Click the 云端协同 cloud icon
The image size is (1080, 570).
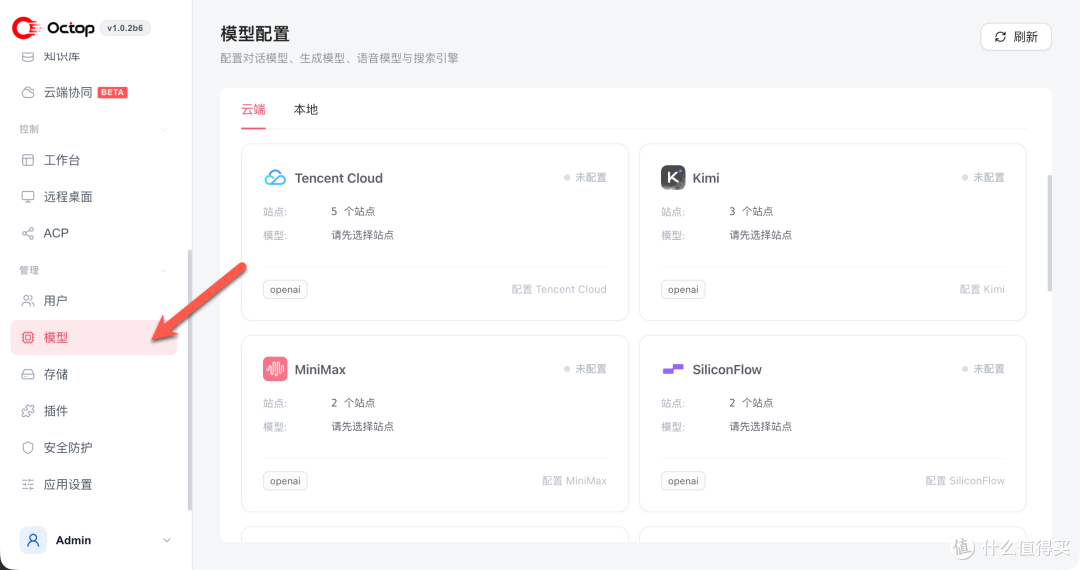click(x=28, y=92)
